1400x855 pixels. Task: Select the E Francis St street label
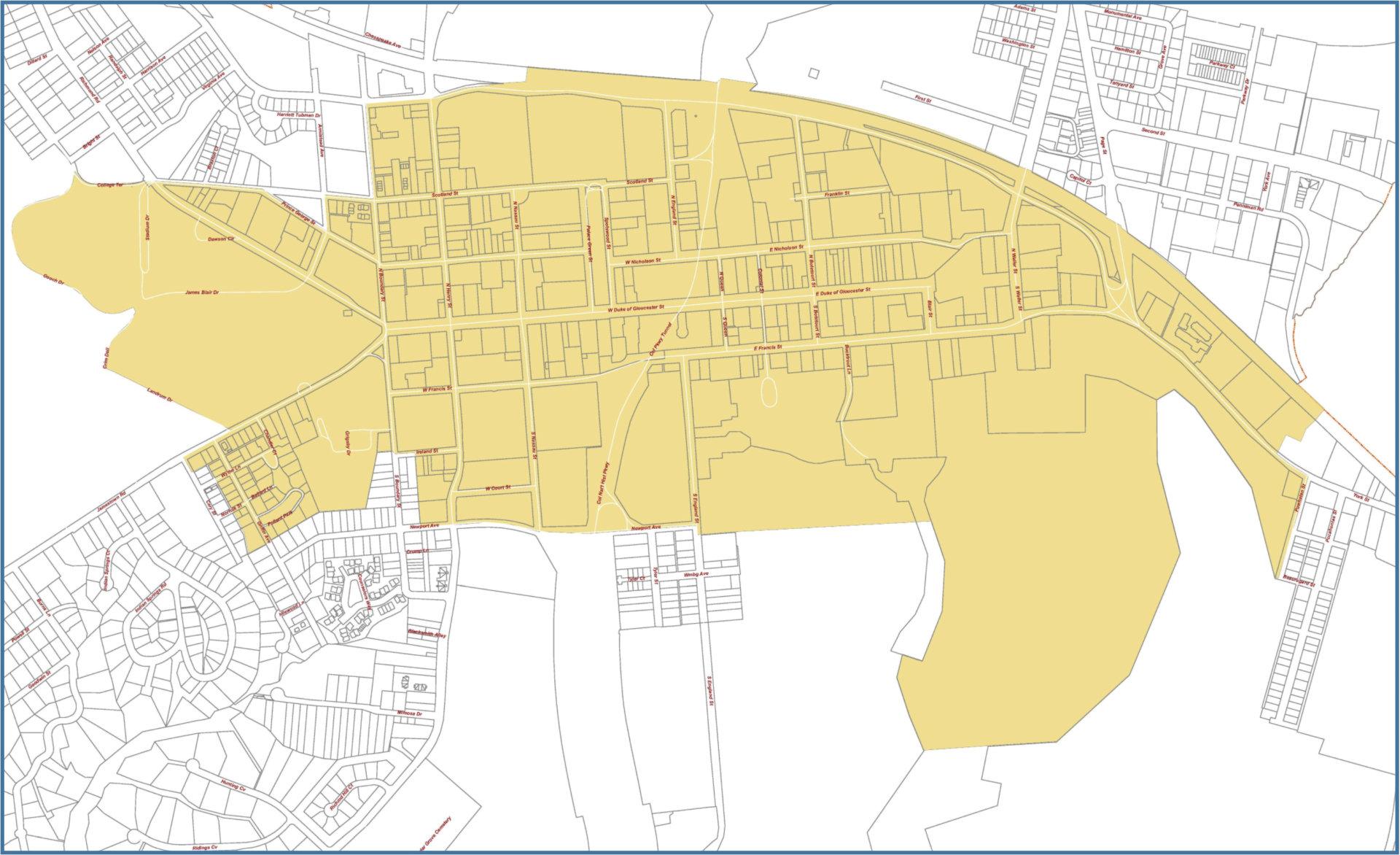pyautogui.click(x=768, y=349)
